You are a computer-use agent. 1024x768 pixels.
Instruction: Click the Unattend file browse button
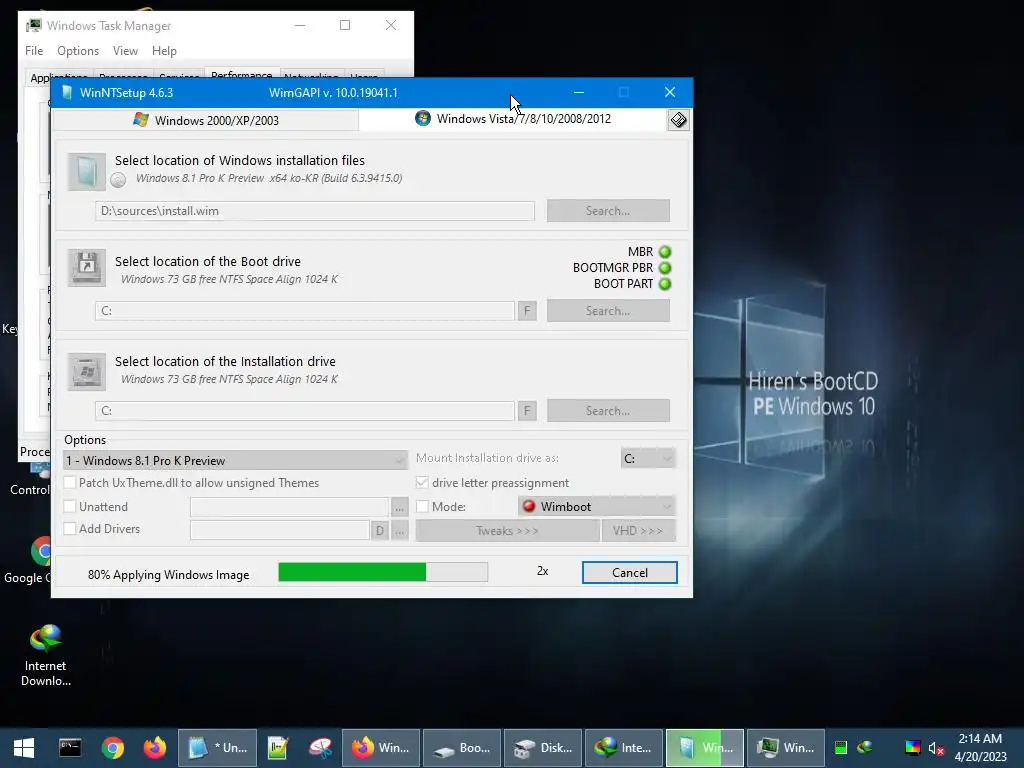[x=400, y=507]
